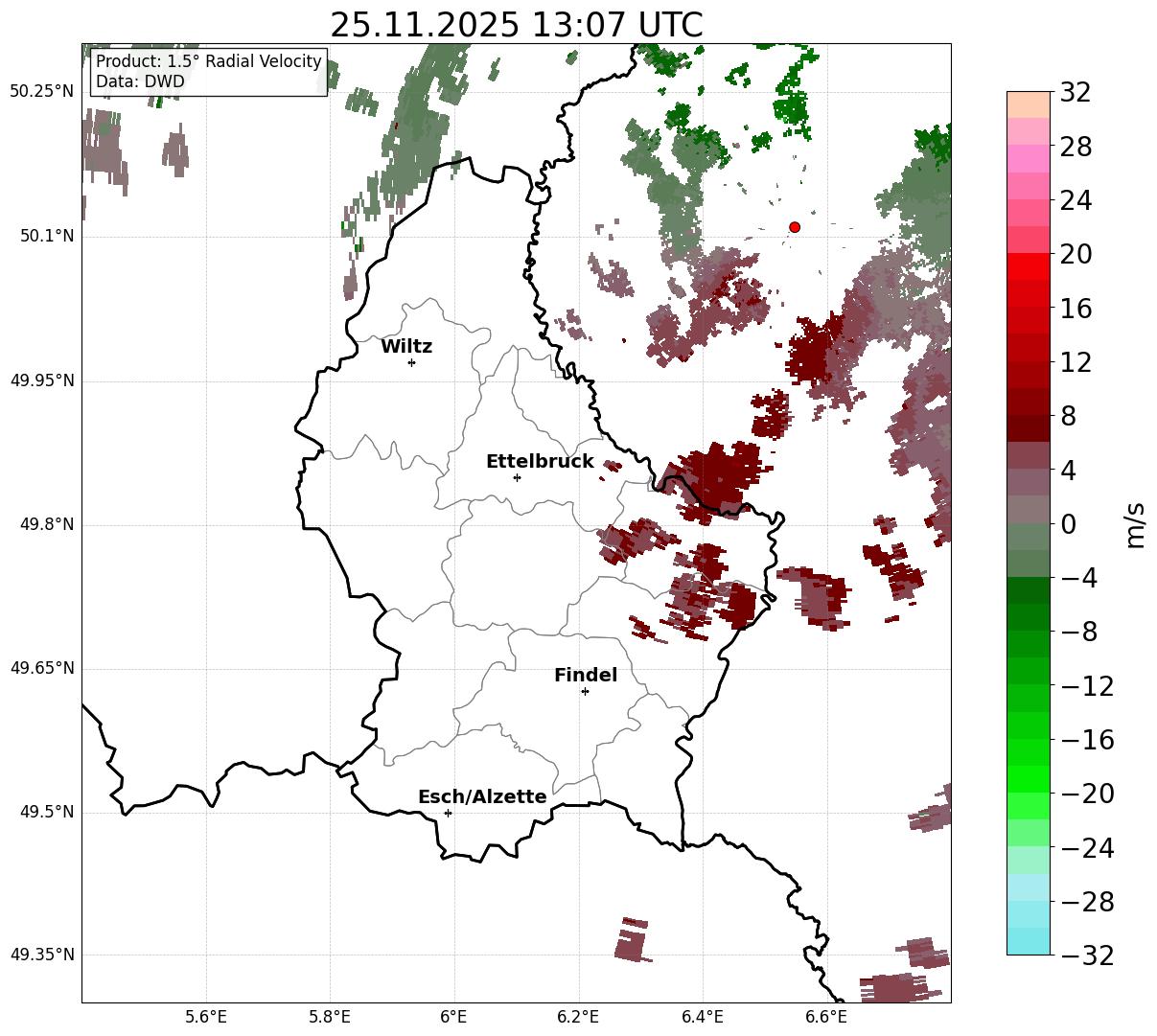Click the −8 colorbar tick label

[x=1079, y=633]
